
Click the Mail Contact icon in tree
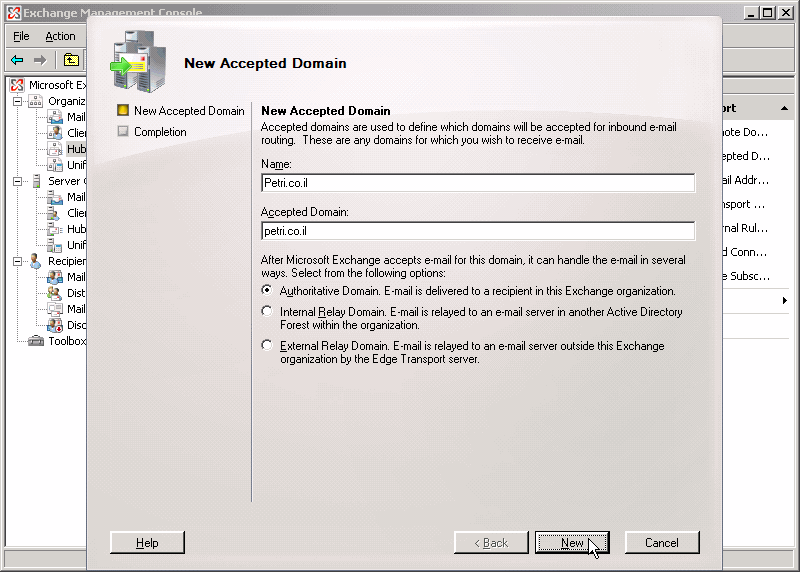[55, 309]
